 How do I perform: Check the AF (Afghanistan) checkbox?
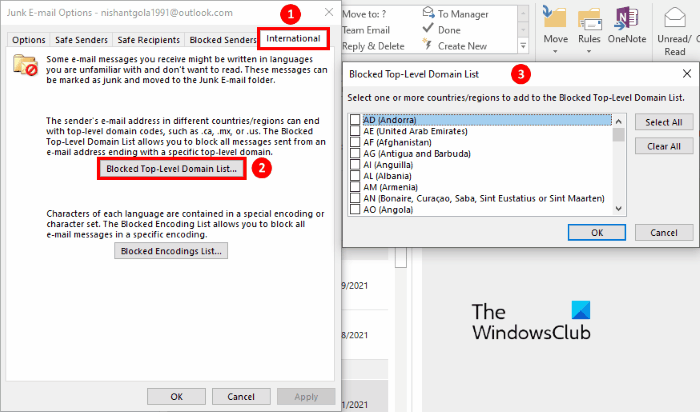click(355, 142)
